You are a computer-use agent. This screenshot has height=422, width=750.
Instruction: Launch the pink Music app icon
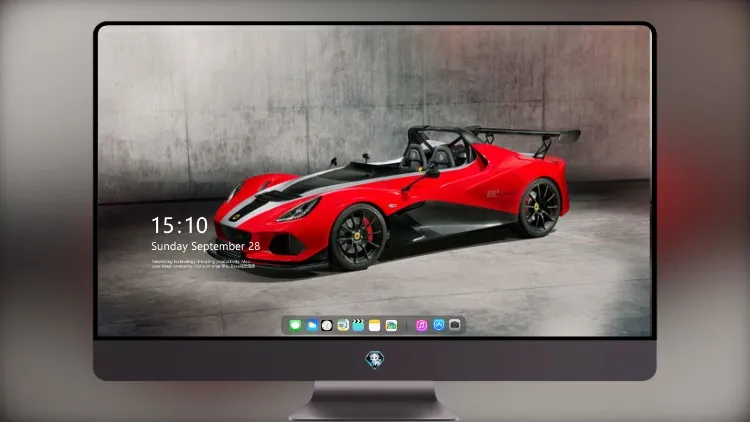pyautogui.click(x=421, y=325)
